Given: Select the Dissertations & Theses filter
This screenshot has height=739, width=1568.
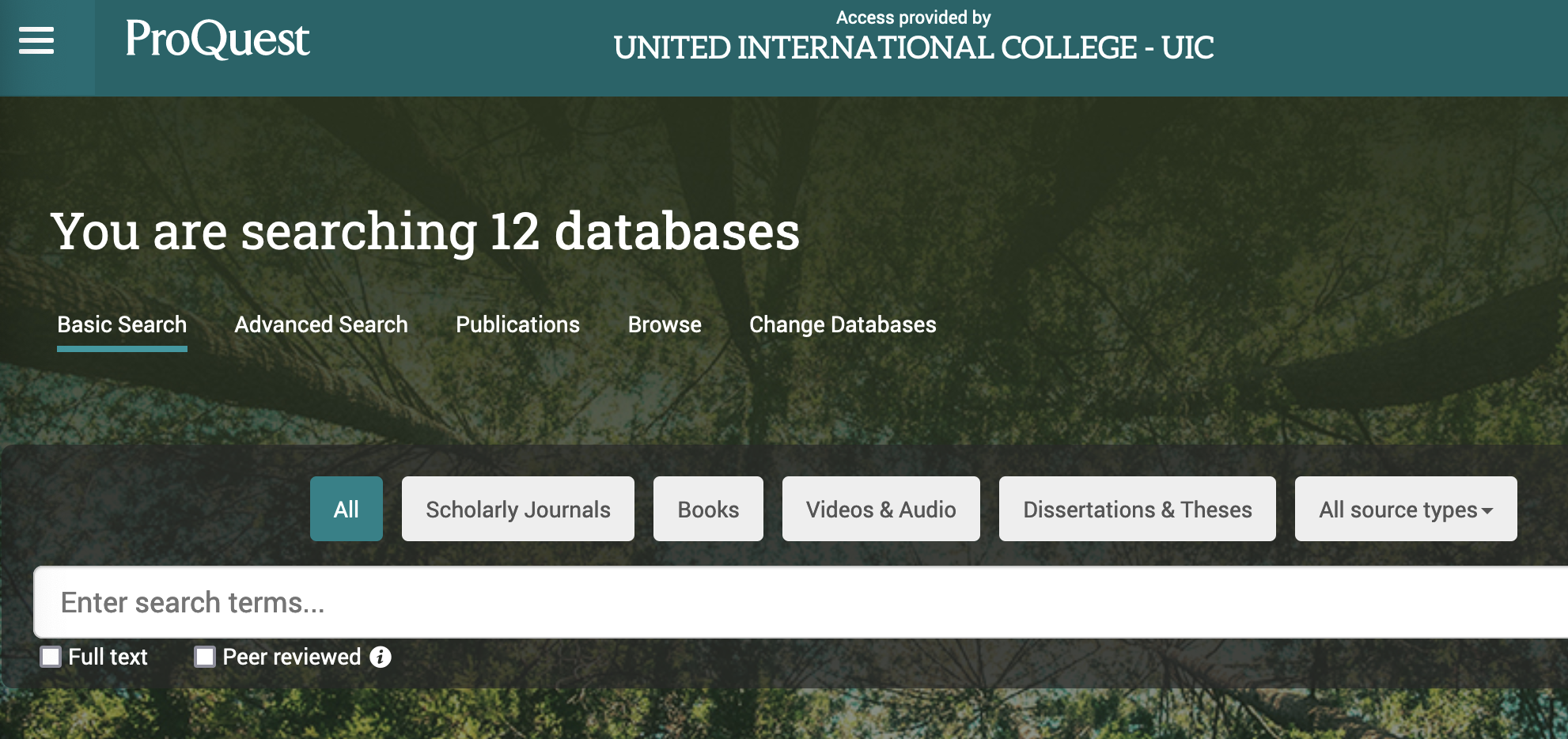Looking at the screenshot, I should tap(1137, 509).
